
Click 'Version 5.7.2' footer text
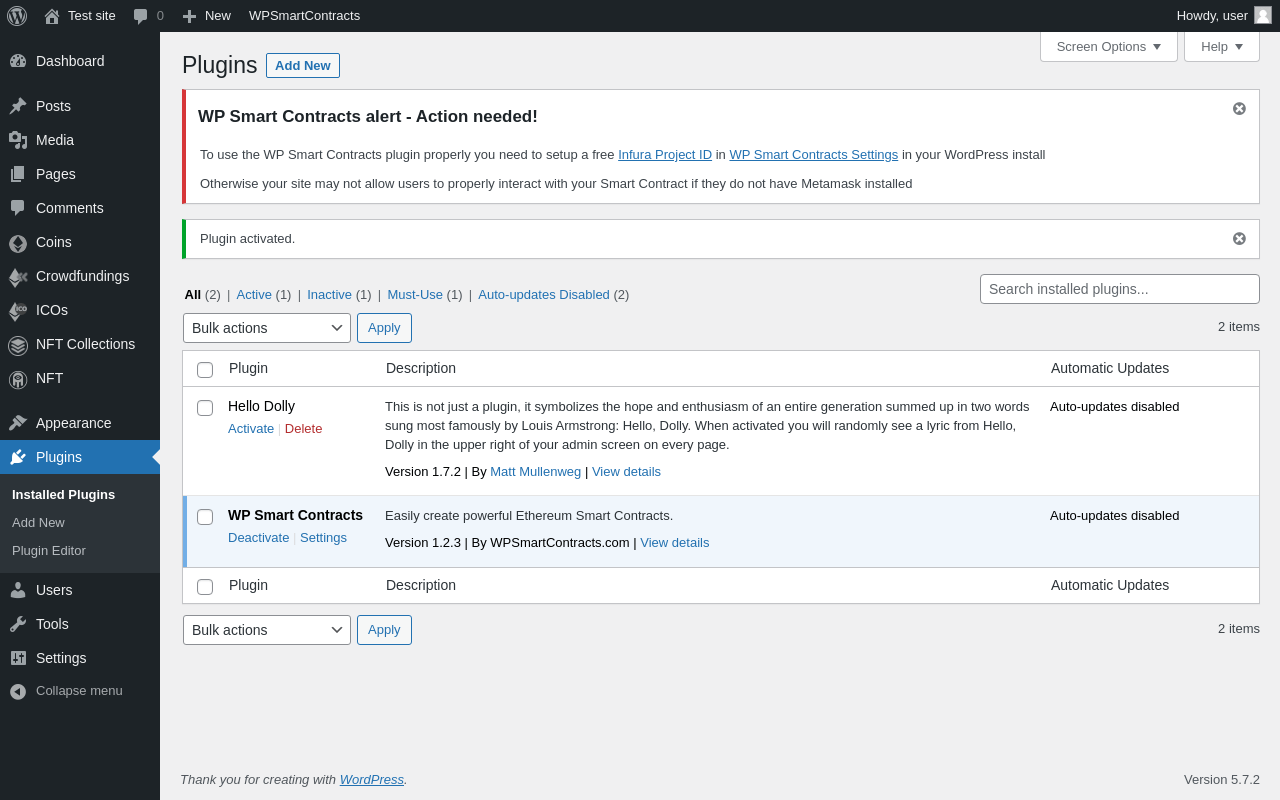[1222, 779]
